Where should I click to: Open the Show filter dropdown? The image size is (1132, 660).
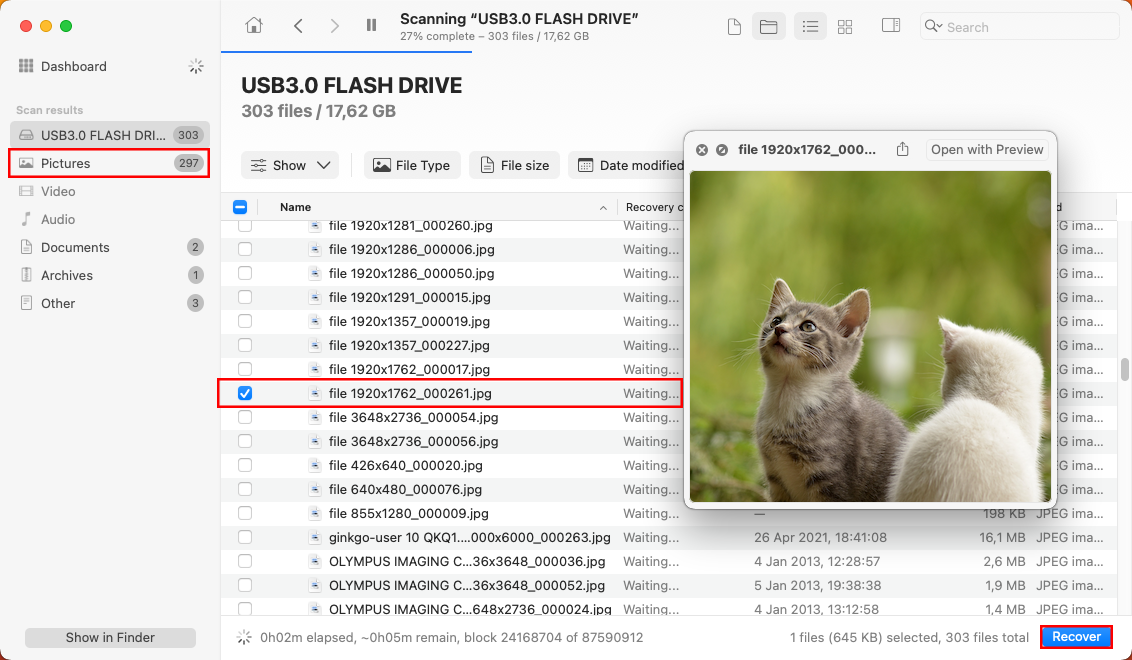click(x=289, y=165)
